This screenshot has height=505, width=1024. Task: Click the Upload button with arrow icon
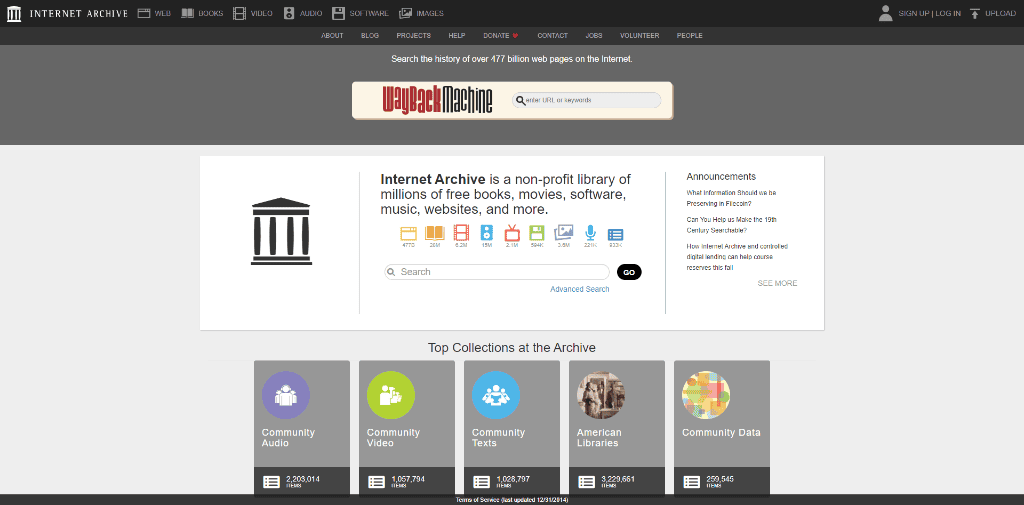pos(993,13)
